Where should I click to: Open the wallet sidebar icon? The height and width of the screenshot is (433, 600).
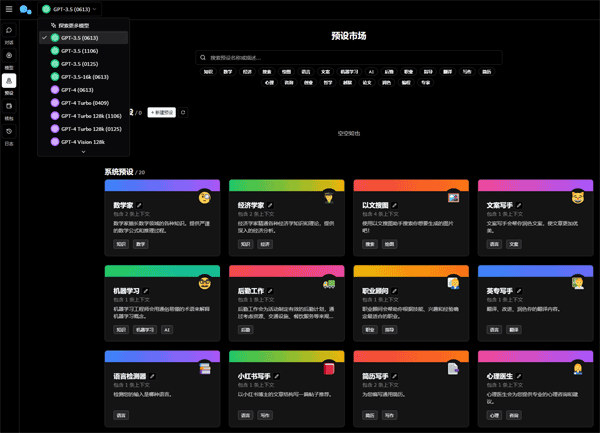click(9, 106)
